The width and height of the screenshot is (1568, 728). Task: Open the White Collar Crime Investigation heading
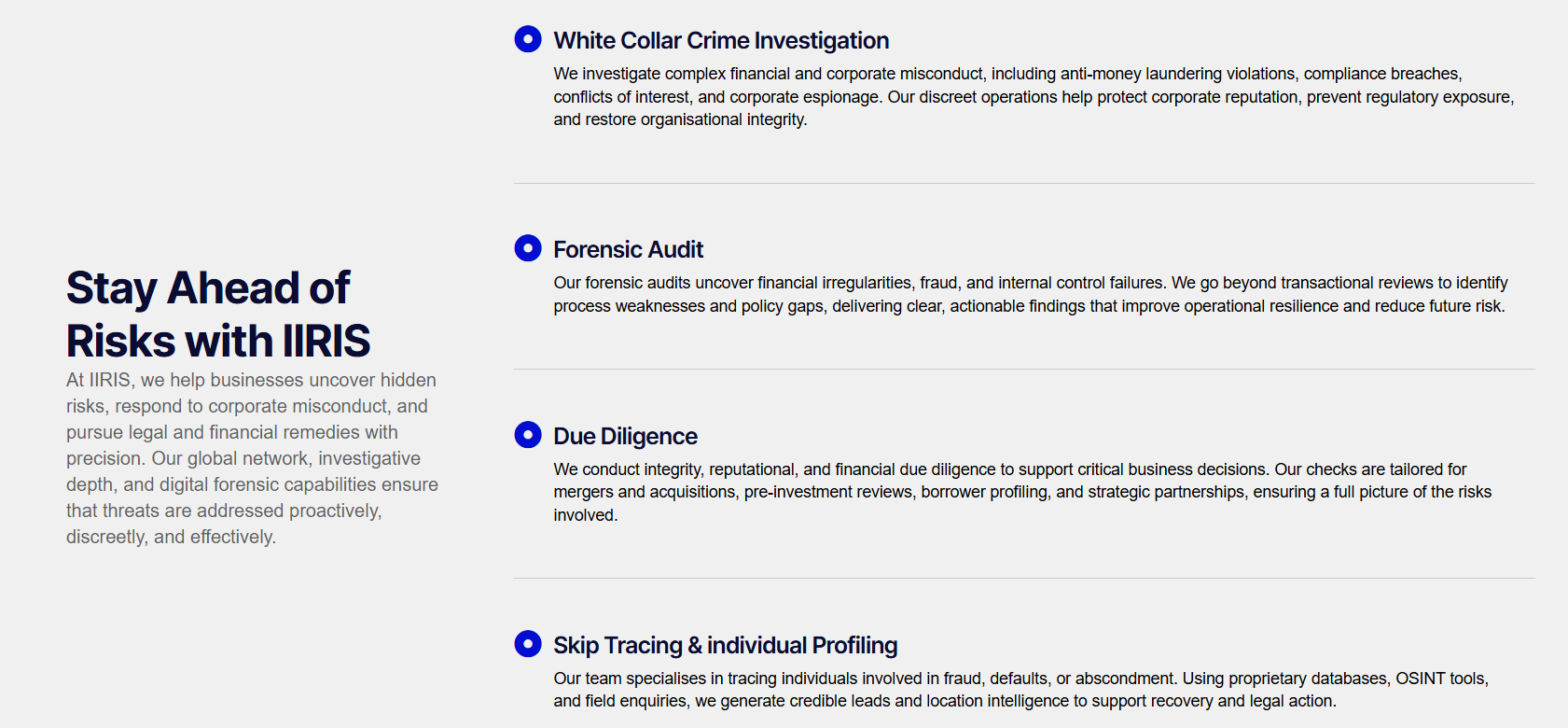click(x=721, y=41)
